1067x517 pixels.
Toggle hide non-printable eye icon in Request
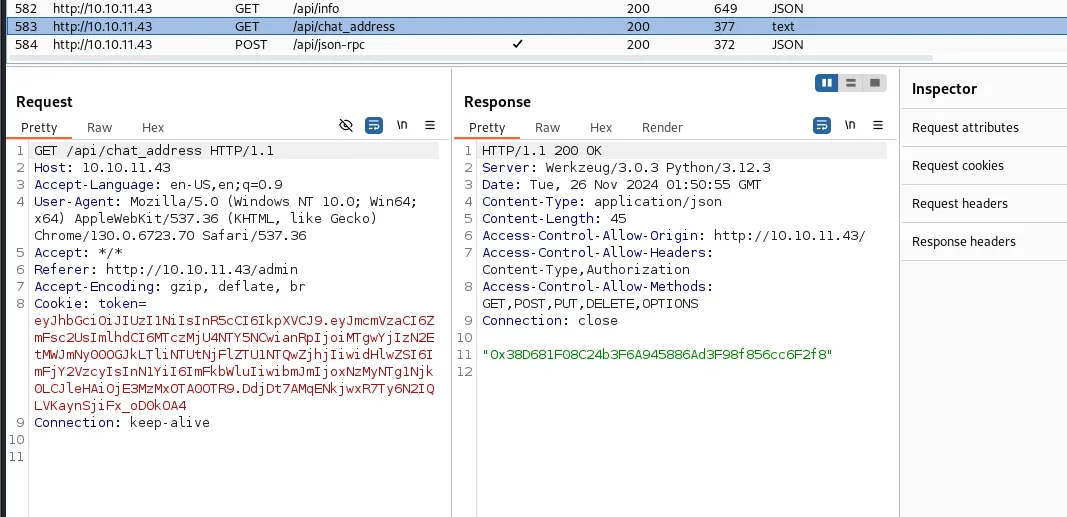(346, 125)
